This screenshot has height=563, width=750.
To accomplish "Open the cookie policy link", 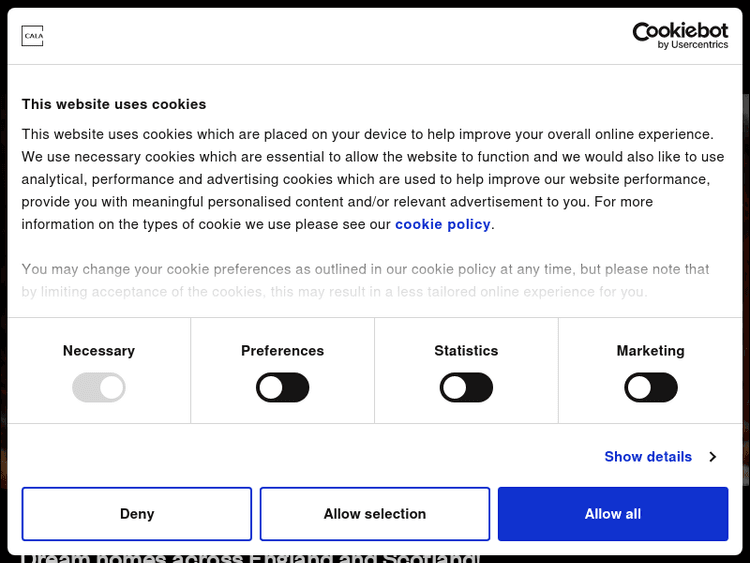I will point(442,224).
